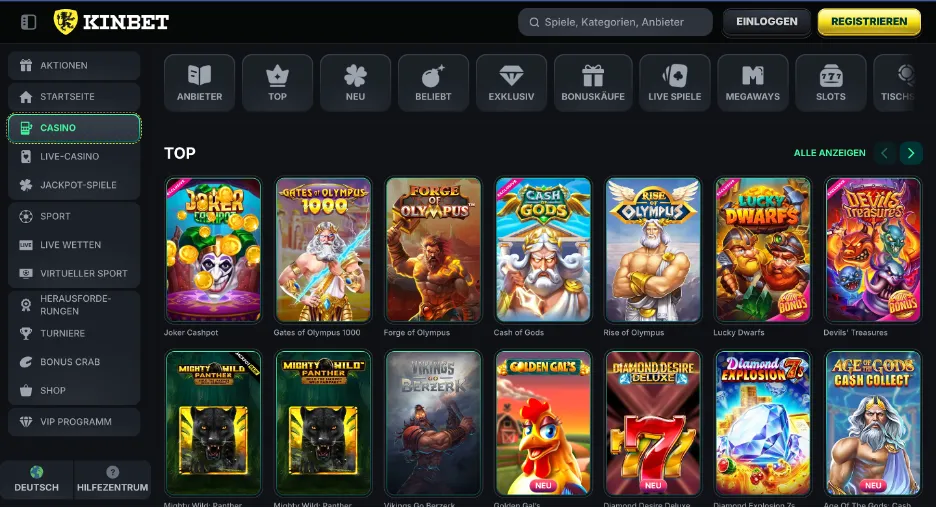Image resolution: width=936 pixels, height=508 pixels.
Task: Click the diamond icon beside VIP Programm
Action: click(x=26, y=421)
